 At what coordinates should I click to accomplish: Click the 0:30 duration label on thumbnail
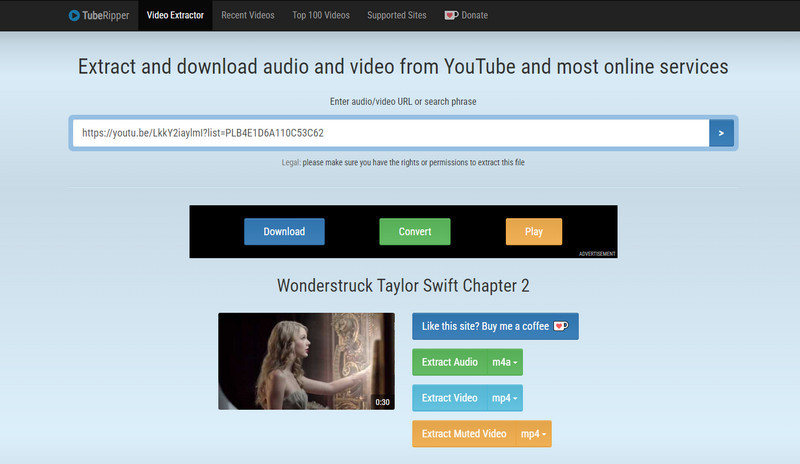coord(382,402)
